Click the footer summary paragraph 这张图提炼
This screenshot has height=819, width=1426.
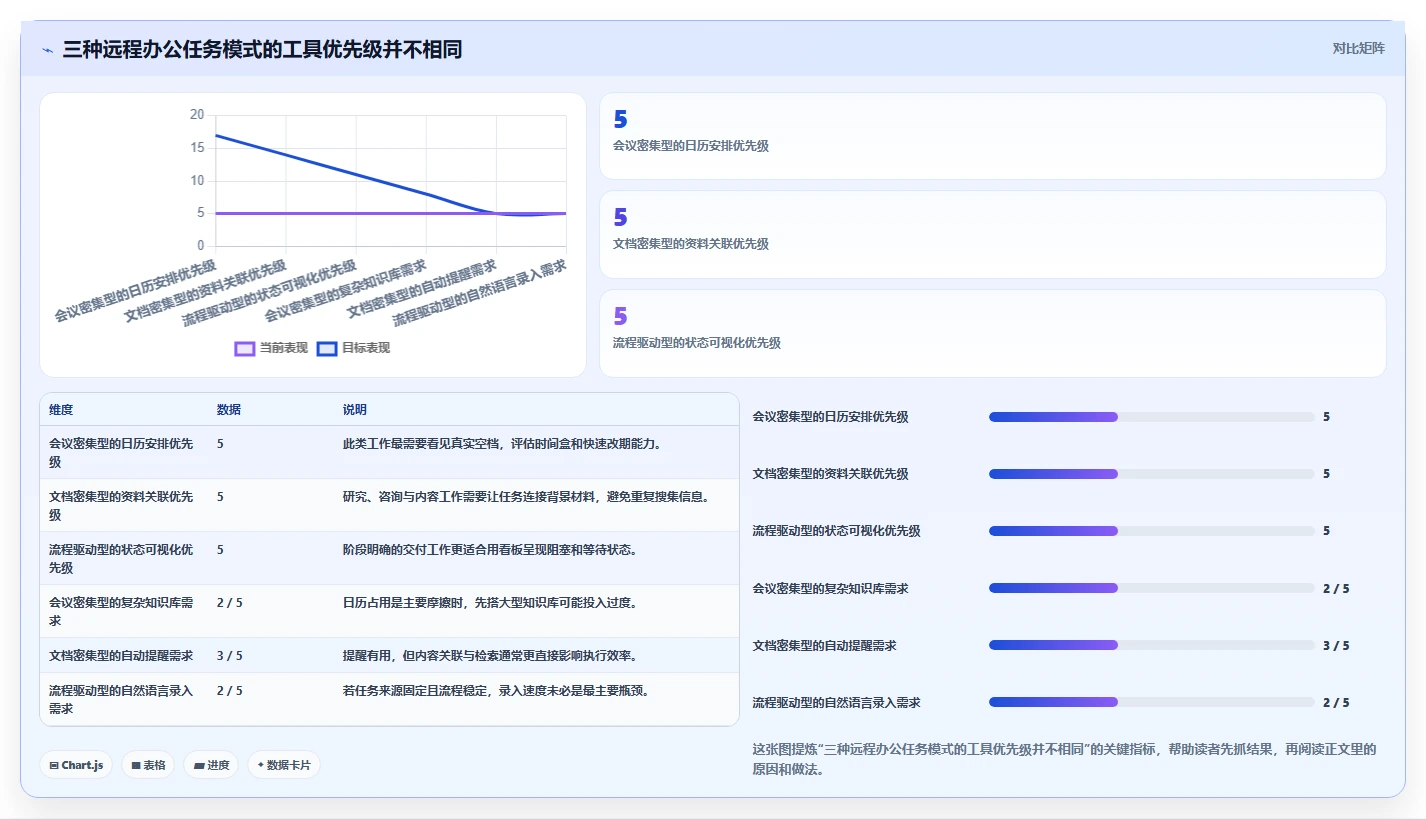[x=1064, y=759]
